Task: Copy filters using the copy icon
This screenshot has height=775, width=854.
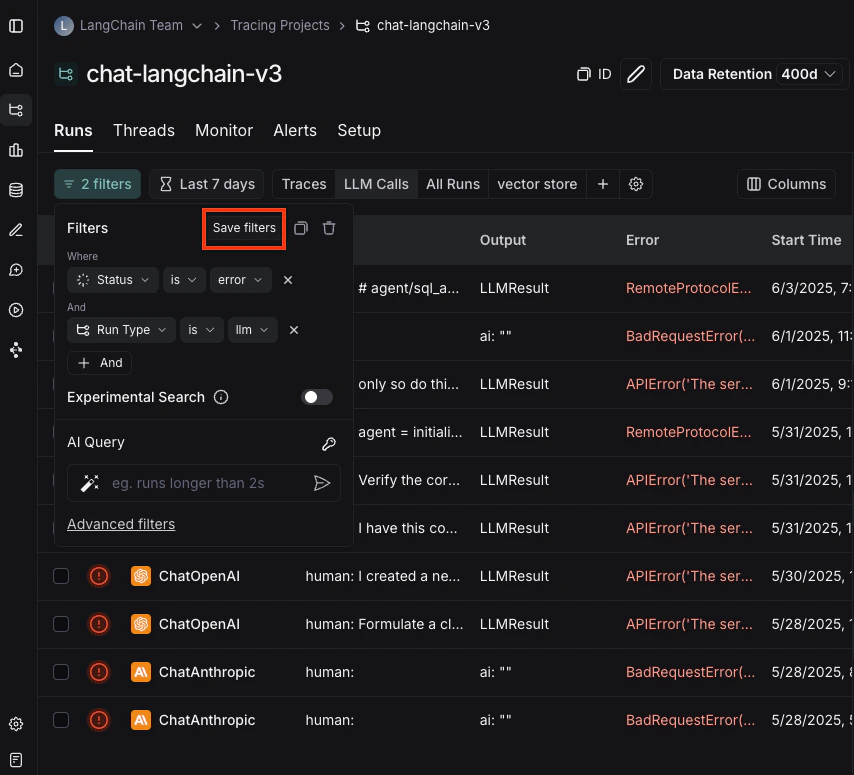Action: [301, 228]
